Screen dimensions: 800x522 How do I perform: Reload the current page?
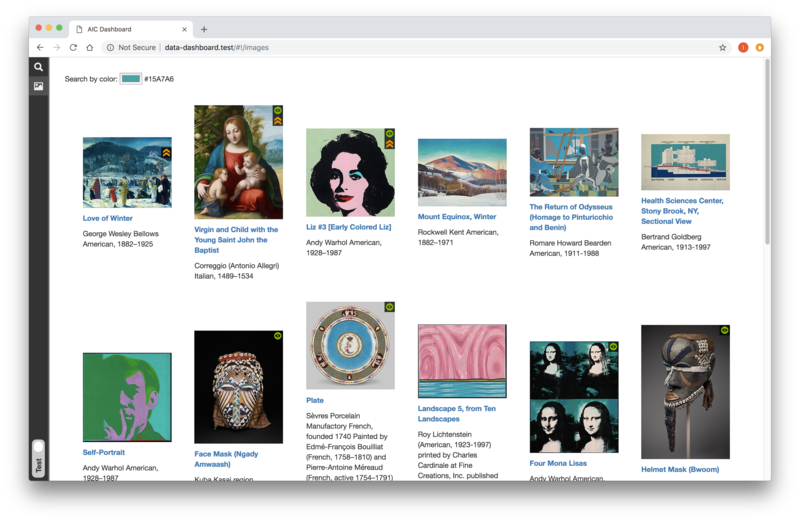coord(73,47)
